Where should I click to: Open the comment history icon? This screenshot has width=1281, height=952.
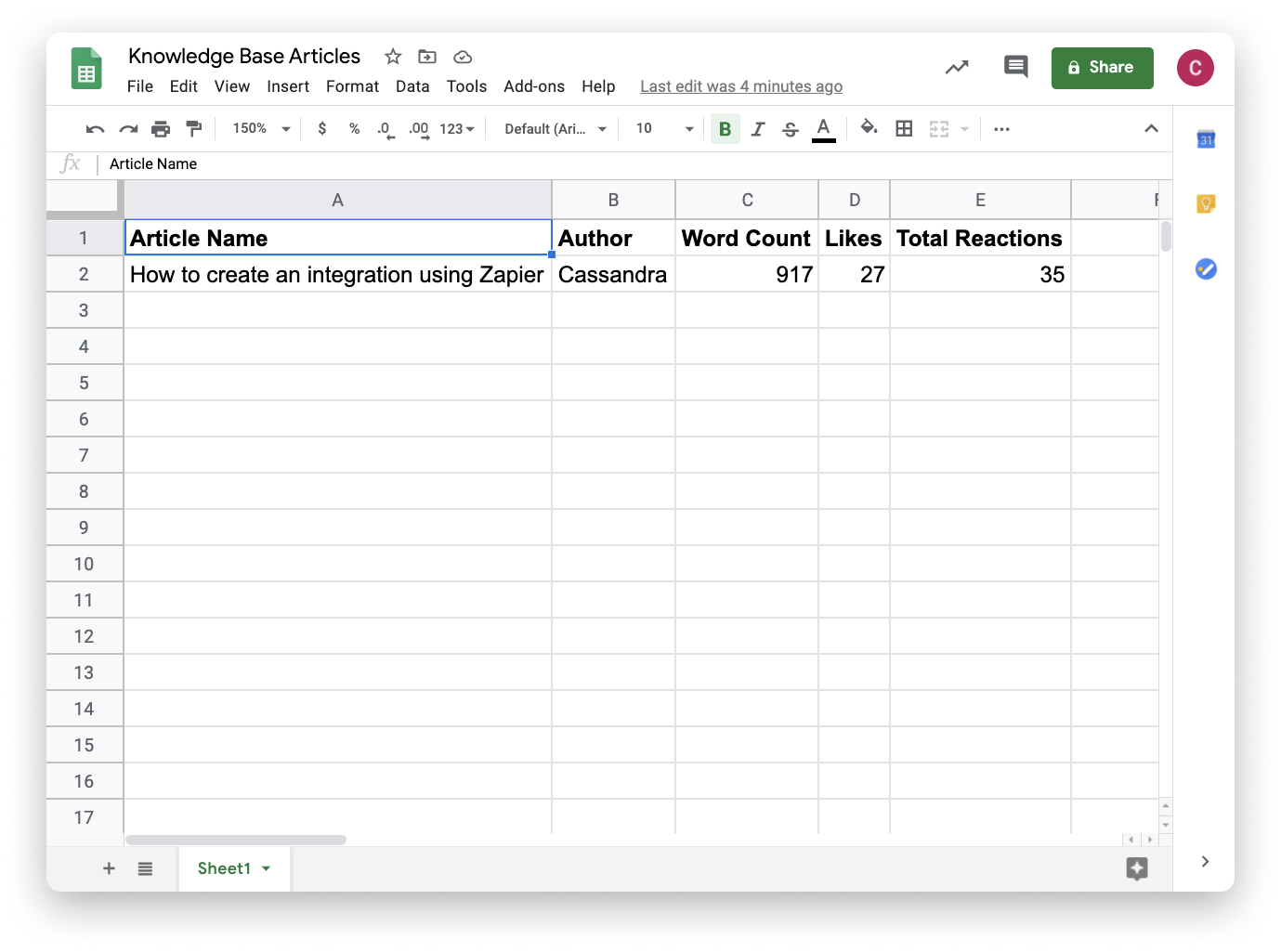1016,67
